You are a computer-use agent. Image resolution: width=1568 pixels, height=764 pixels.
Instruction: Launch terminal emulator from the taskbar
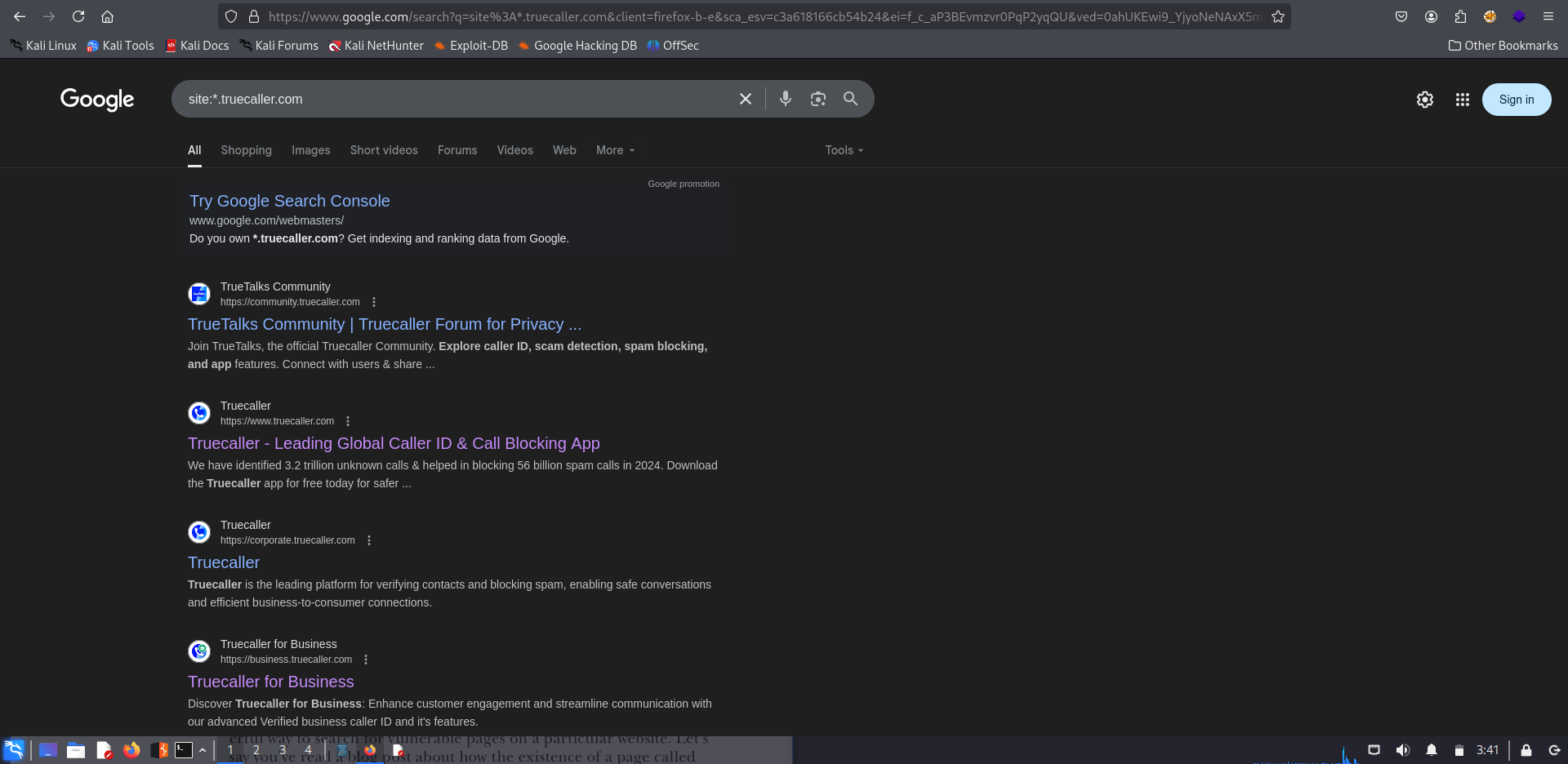coord(184,750)
